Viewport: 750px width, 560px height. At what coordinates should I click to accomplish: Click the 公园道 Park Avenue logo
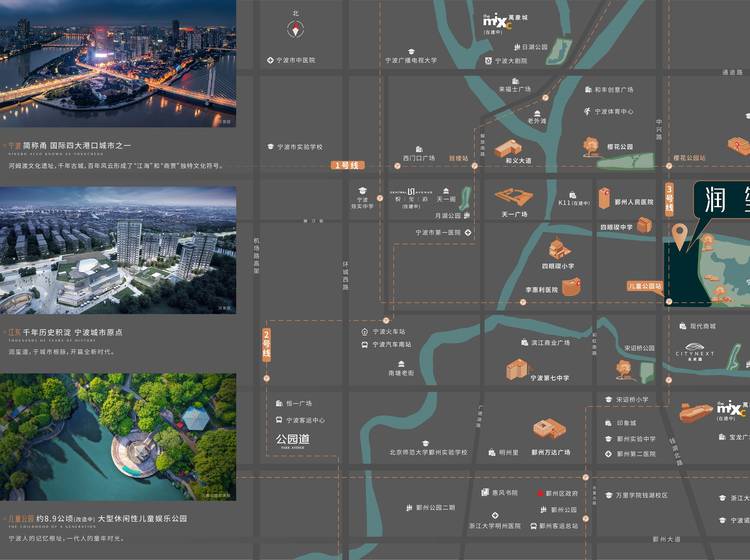pos(295,439)
